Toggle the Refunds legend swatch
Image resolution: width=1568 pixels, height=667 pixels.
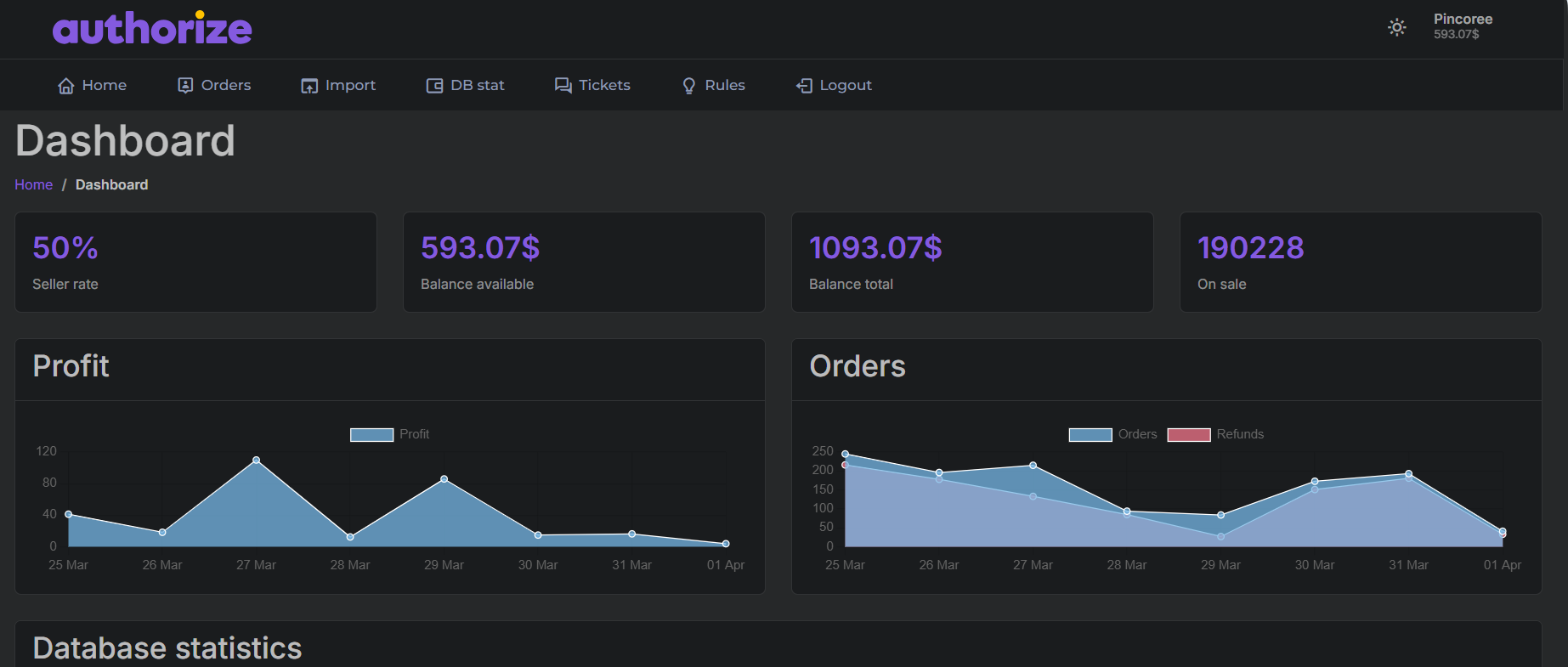point(1189,434)
